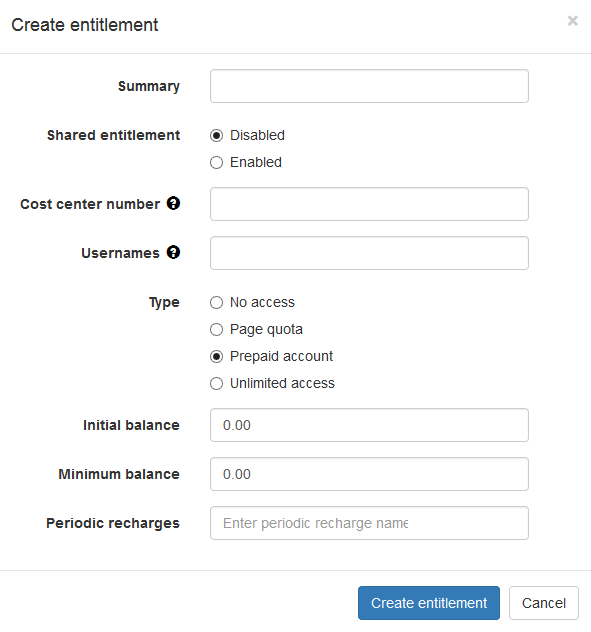Click the Initial balance field

click(369, 425)
